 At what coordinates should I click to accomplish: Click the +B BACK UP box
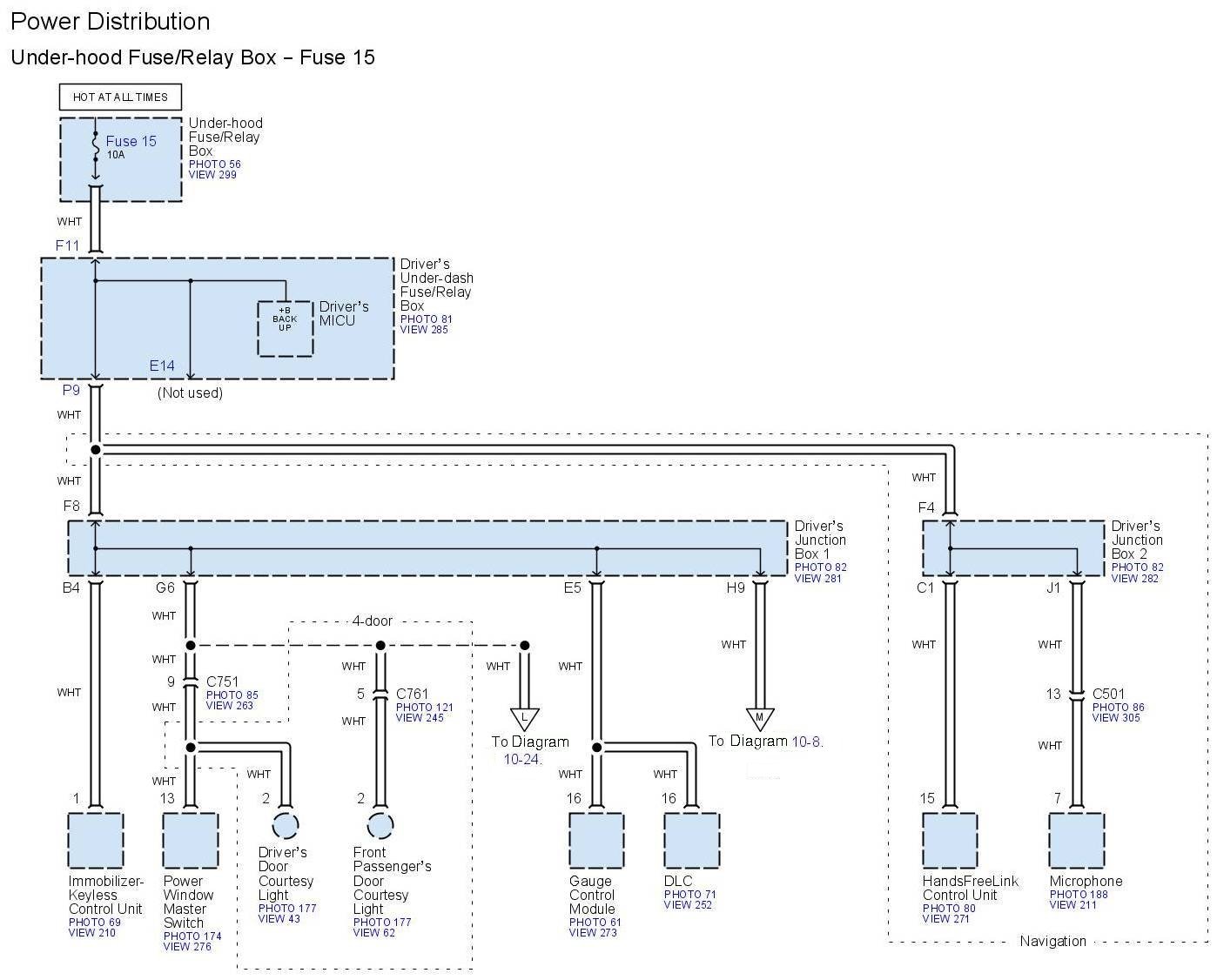pyautogui.click(x=285, y=328)
